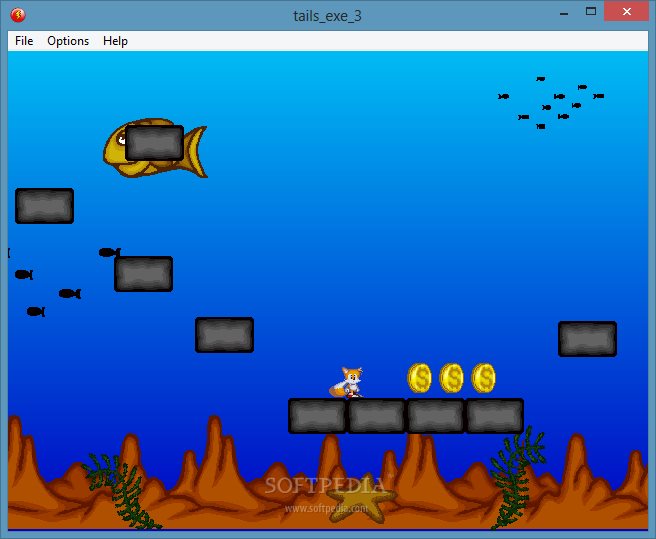This screenshot has width=656, height=539.
Task: Close the tails_exe_3 window
Action: [x=626, y=12]
